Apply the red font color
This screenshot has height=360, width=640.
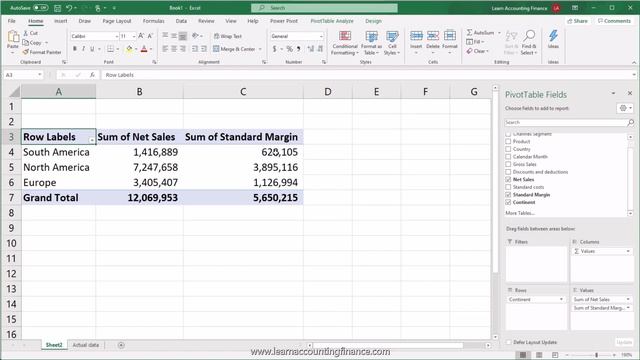[144, 49]
